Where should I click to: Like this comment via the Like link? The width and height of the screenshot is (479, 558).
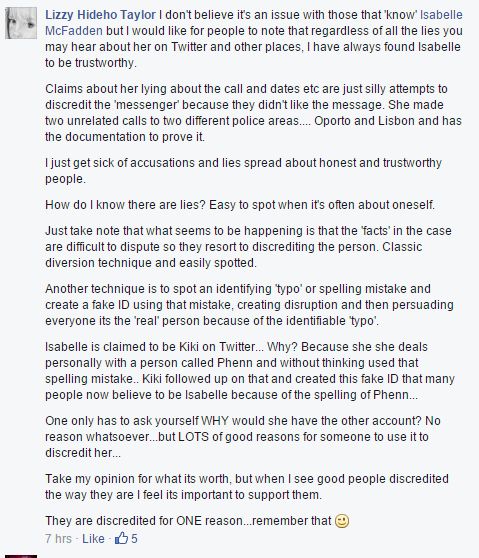point(93,538)
